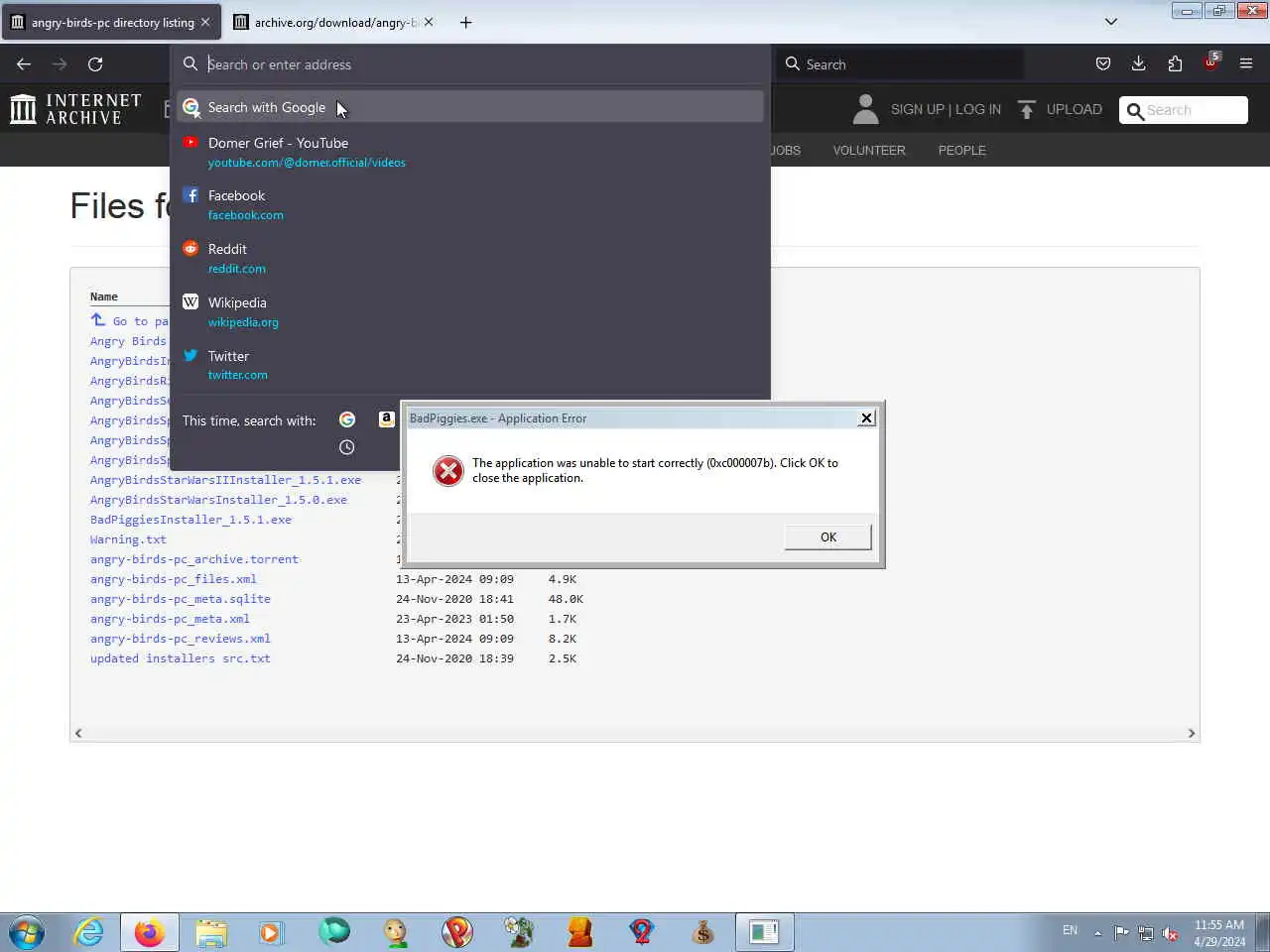Click the right arrow of the listing scrollbar
1270x952 pixels.
[1192, 733]
